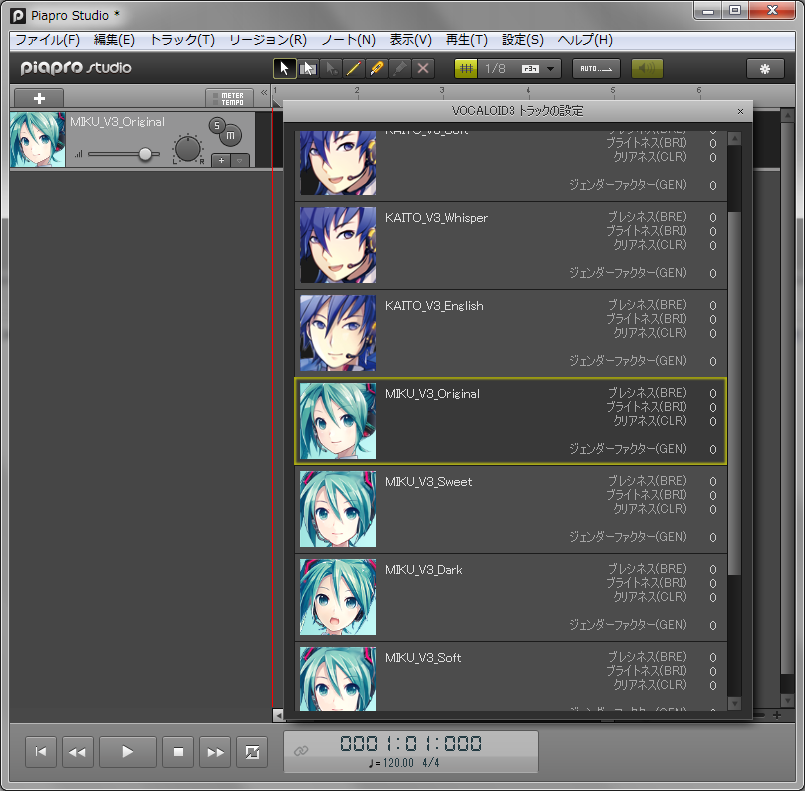Click the fast-forward transport button

(x=215, y=752)
